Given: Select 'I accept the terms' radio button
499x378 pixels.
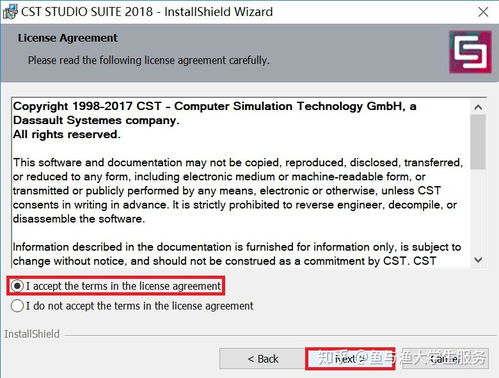Looking at the screenshot, I should (x=17, y=286).
